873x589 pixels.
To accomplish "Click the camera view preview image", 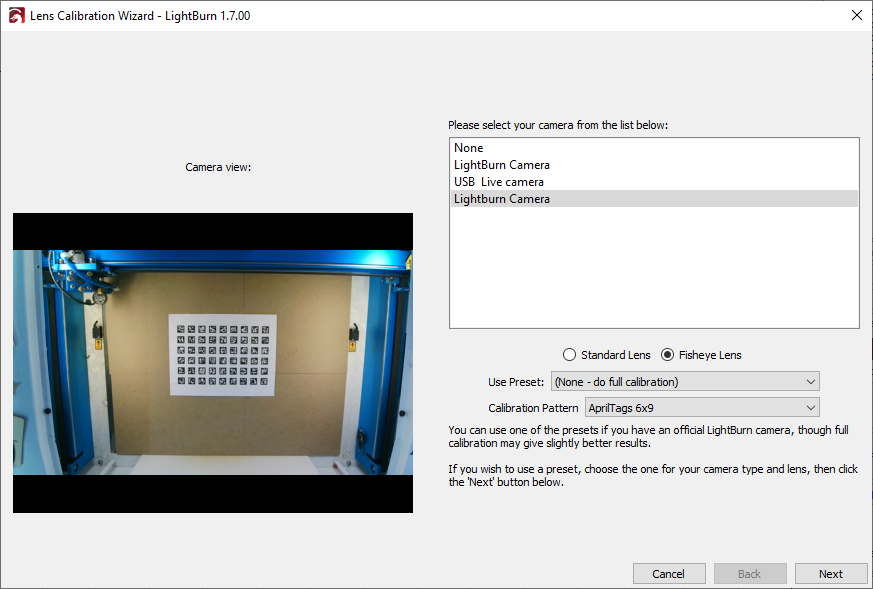I will [213, 362].
